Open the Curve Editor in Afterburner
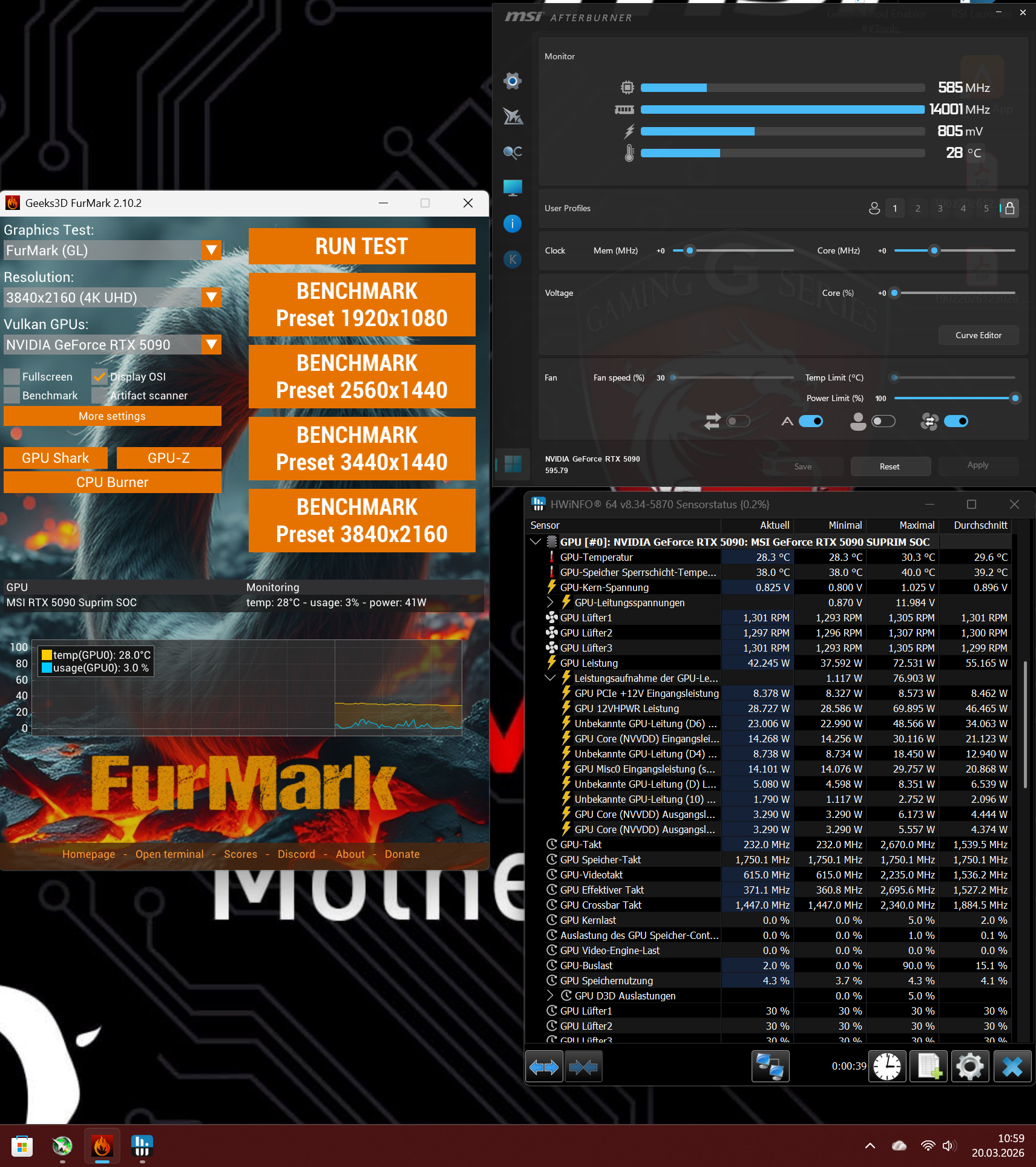Viewport: 1036px width, 1167px height. click(978, 335)
